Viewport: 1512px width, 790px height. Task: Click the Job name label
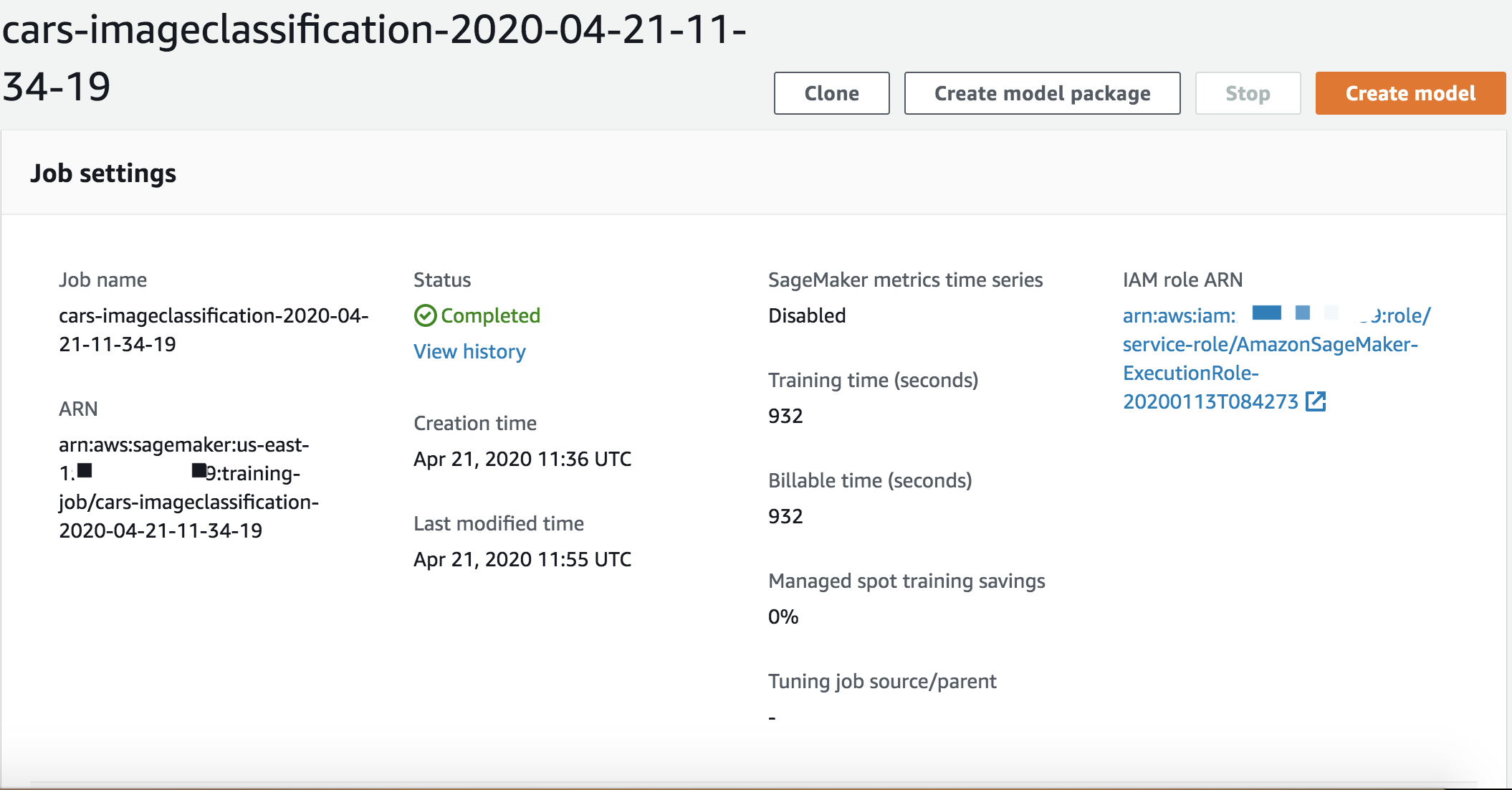click(x=102, y=280)
